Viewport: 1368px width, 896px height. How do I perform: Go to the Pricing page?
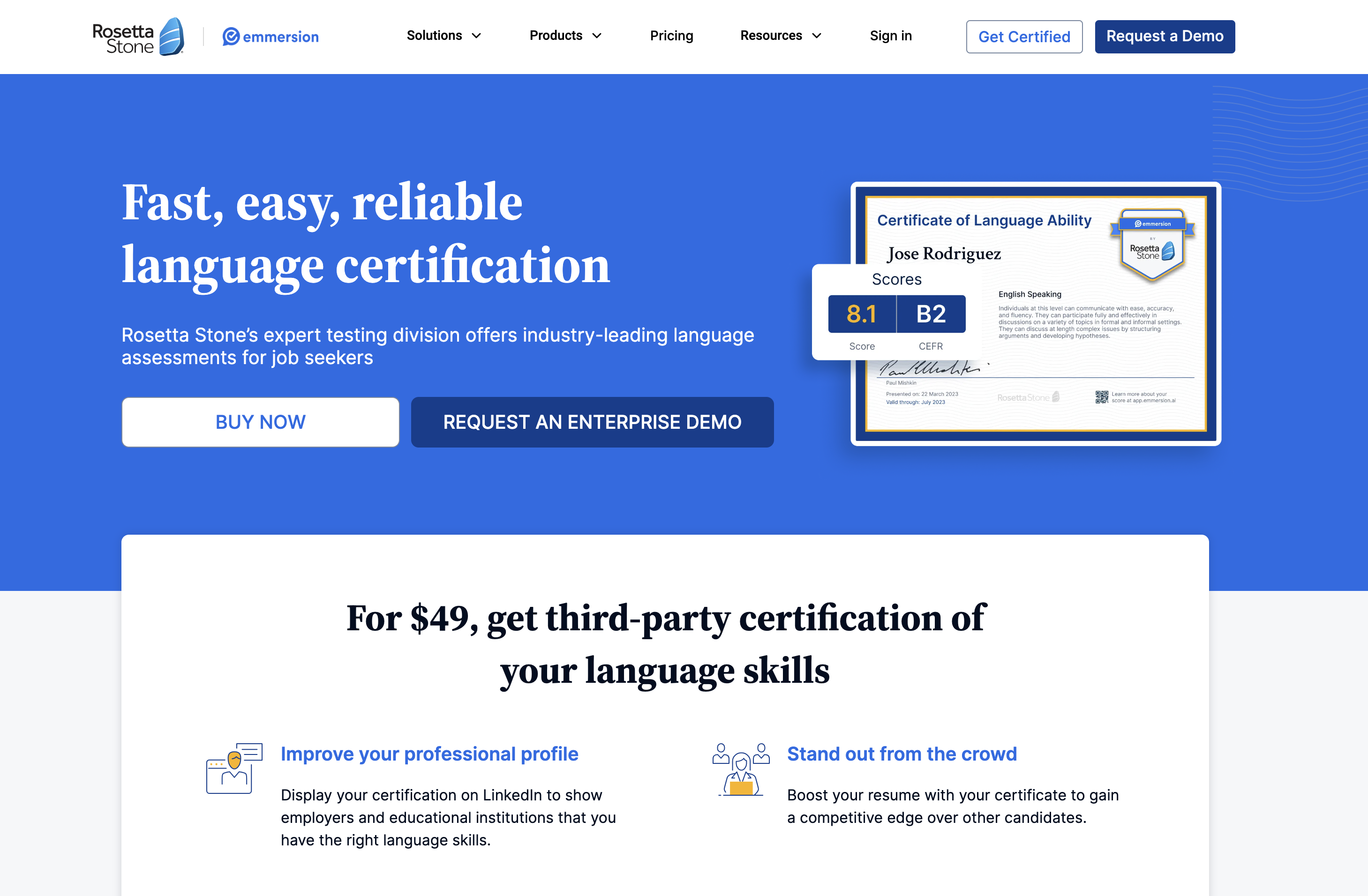(671, 36)
